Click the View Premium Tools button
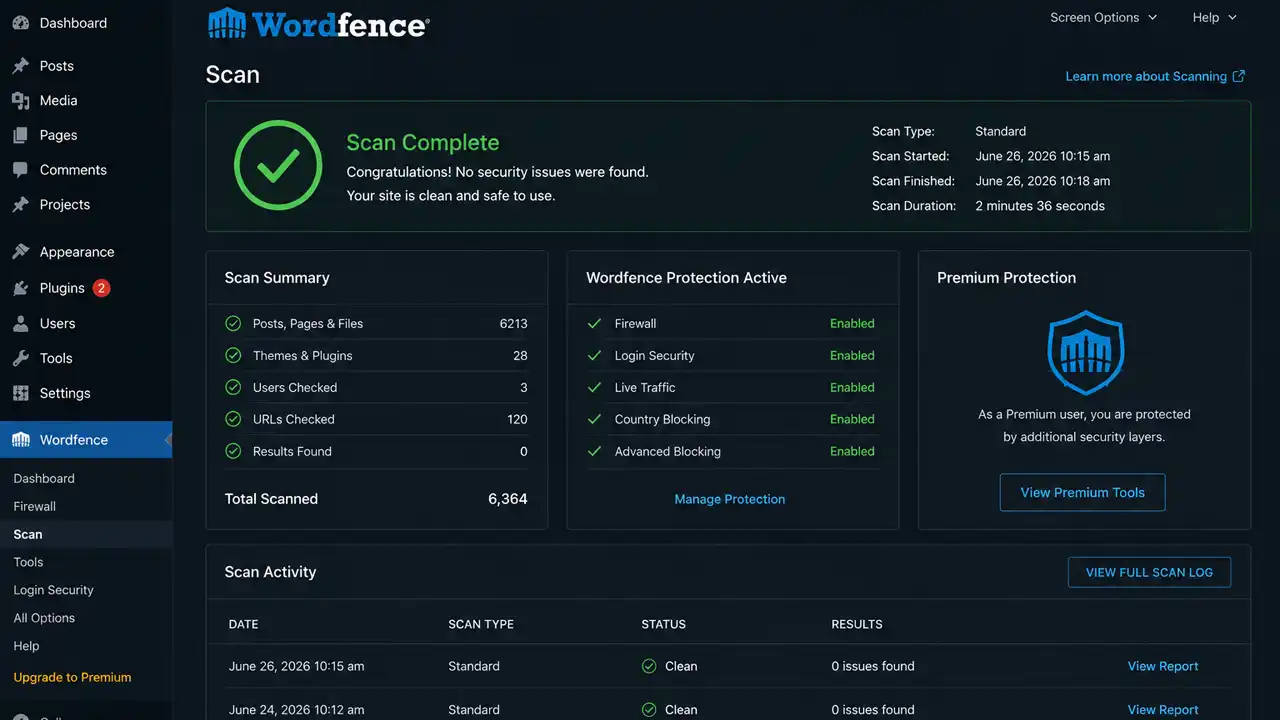Viewport: 1280px width, 720px height. [1083, 492]
